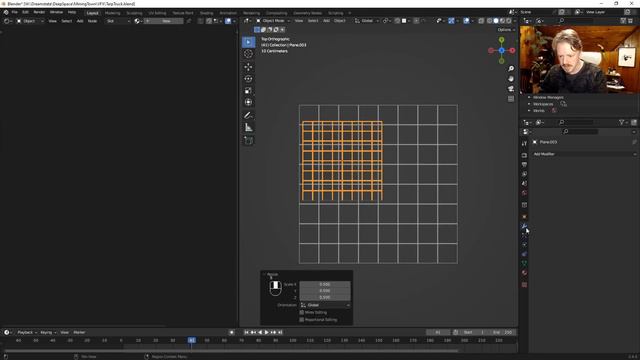Viewport: 640px width, 360px height.
Task: Expand the Workspaces outliner entry
Action: [x=529, y=104]
